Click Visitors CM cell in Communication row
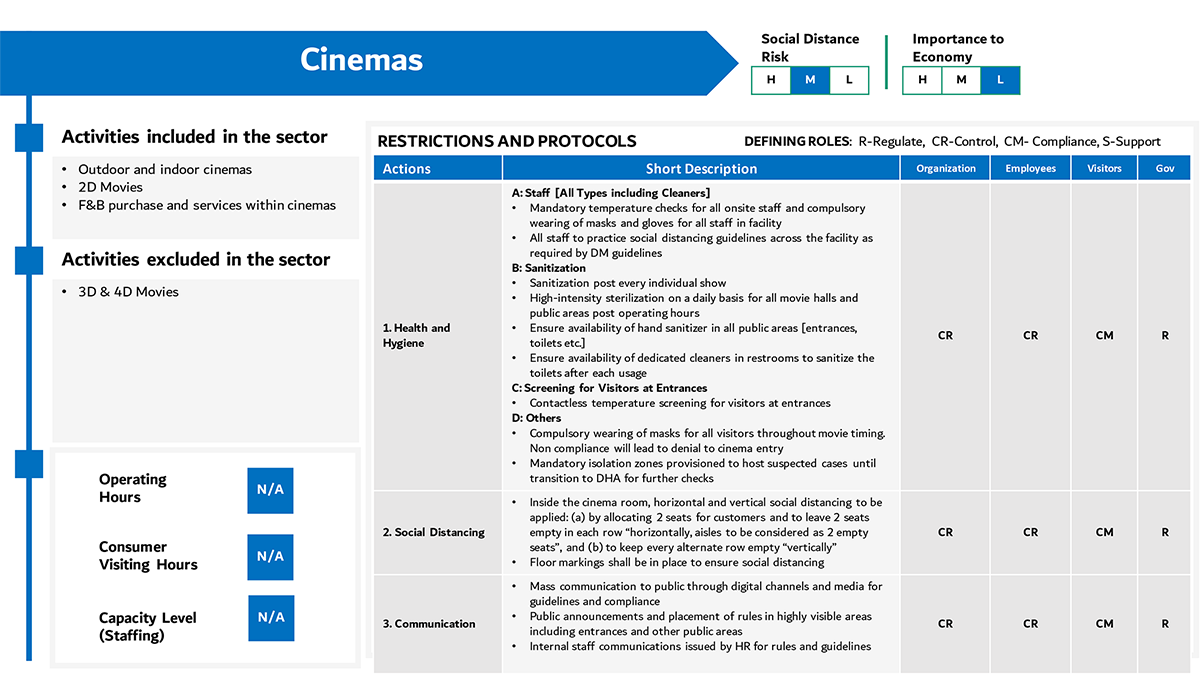 1104,623
